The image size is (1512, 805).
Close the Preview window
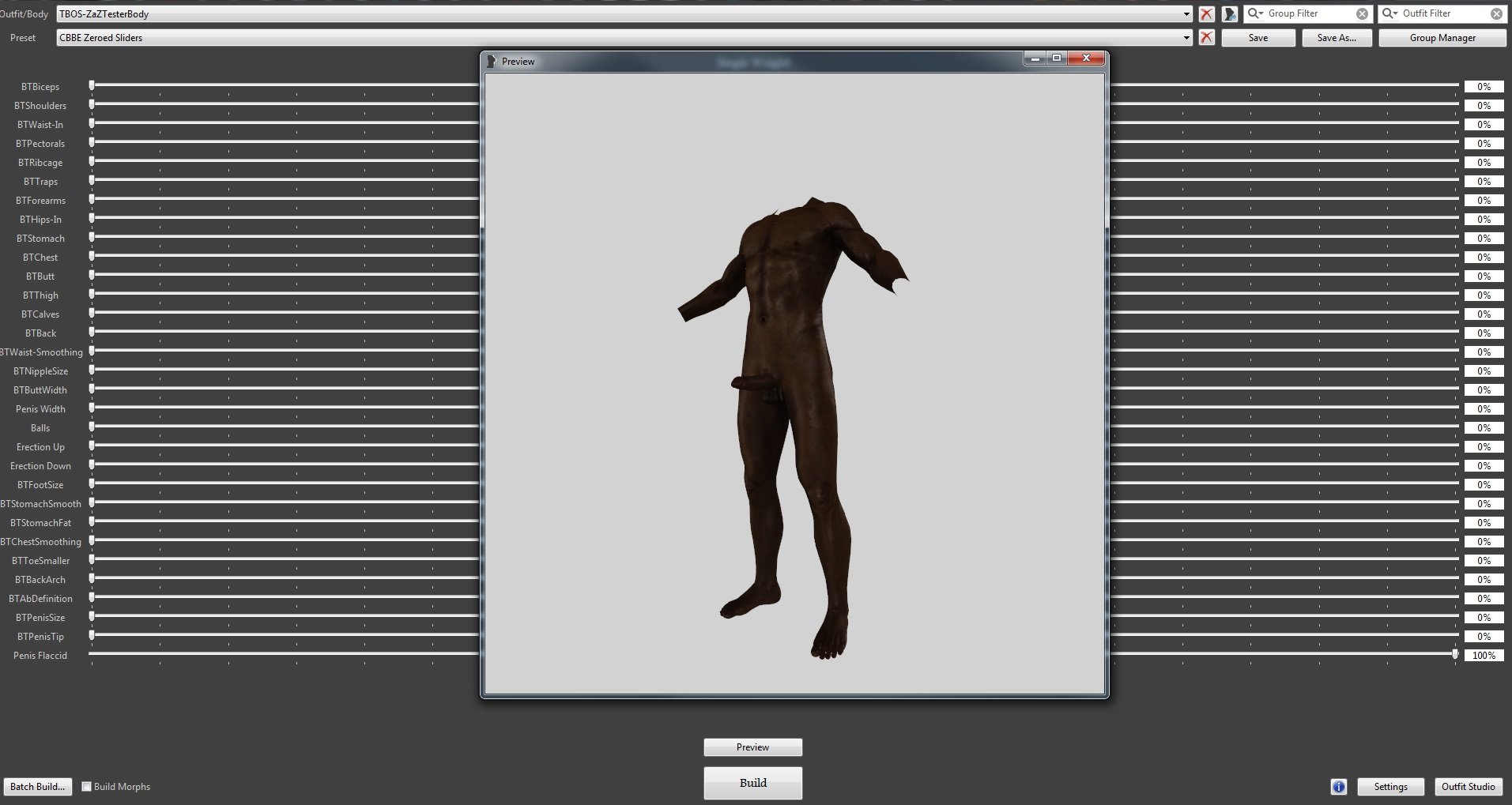point(1086,58)
